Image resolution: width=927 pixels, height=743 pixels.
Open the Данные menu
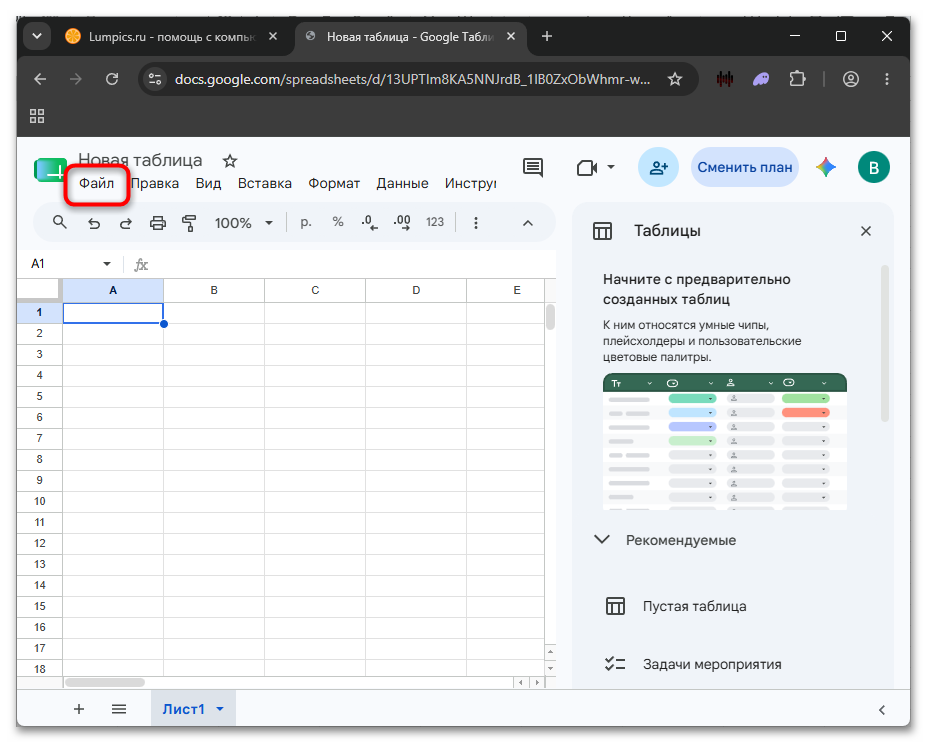pyautogui.click(x=403, y=183)
